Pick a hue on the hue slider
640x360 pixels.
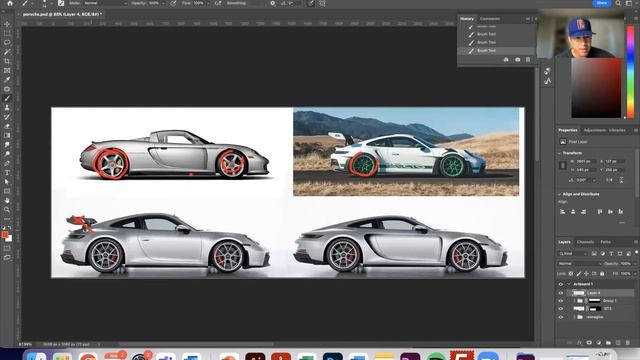(631, 71)
